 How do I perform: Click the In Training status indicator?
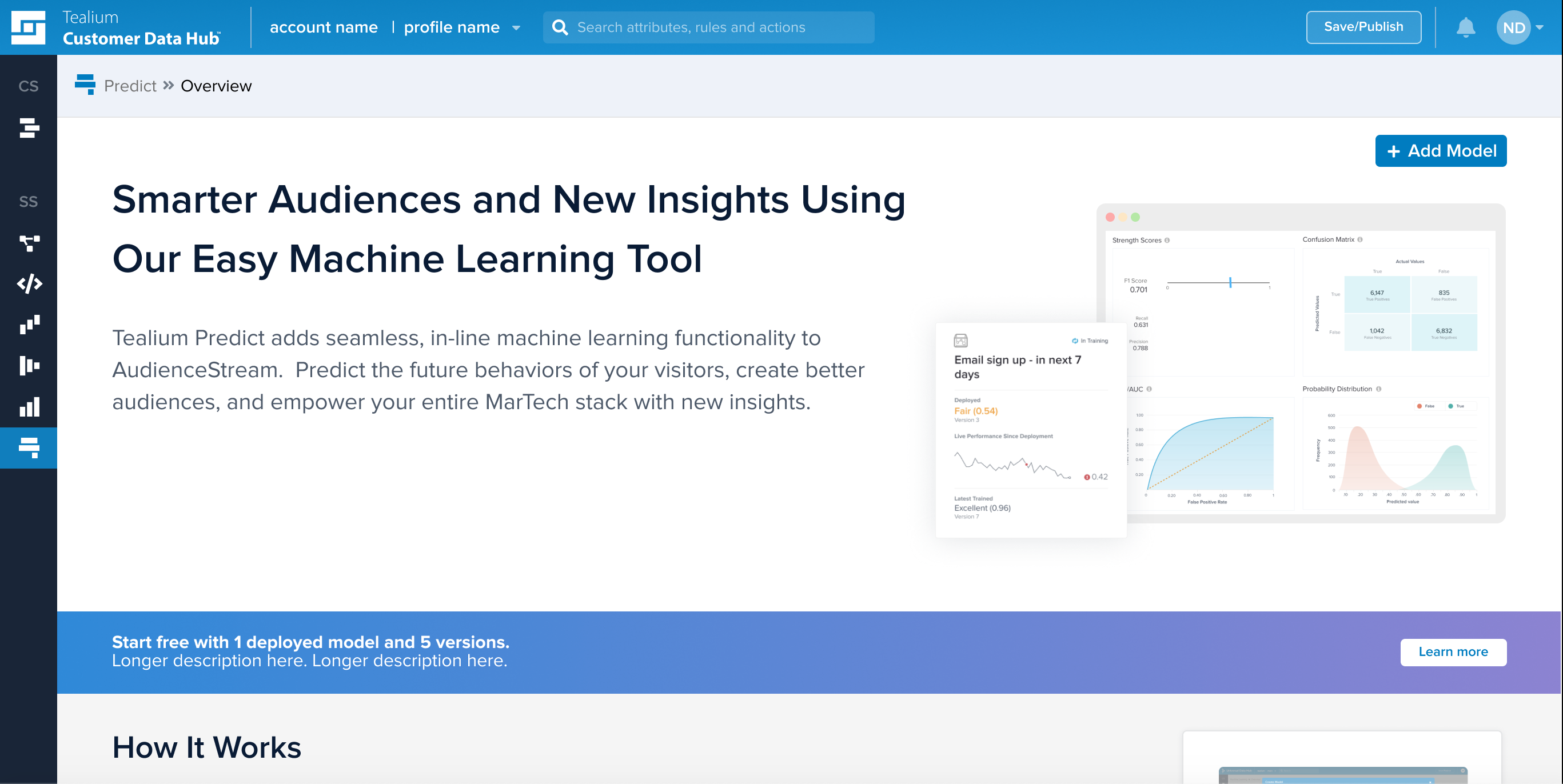[x=1090, y=341]
